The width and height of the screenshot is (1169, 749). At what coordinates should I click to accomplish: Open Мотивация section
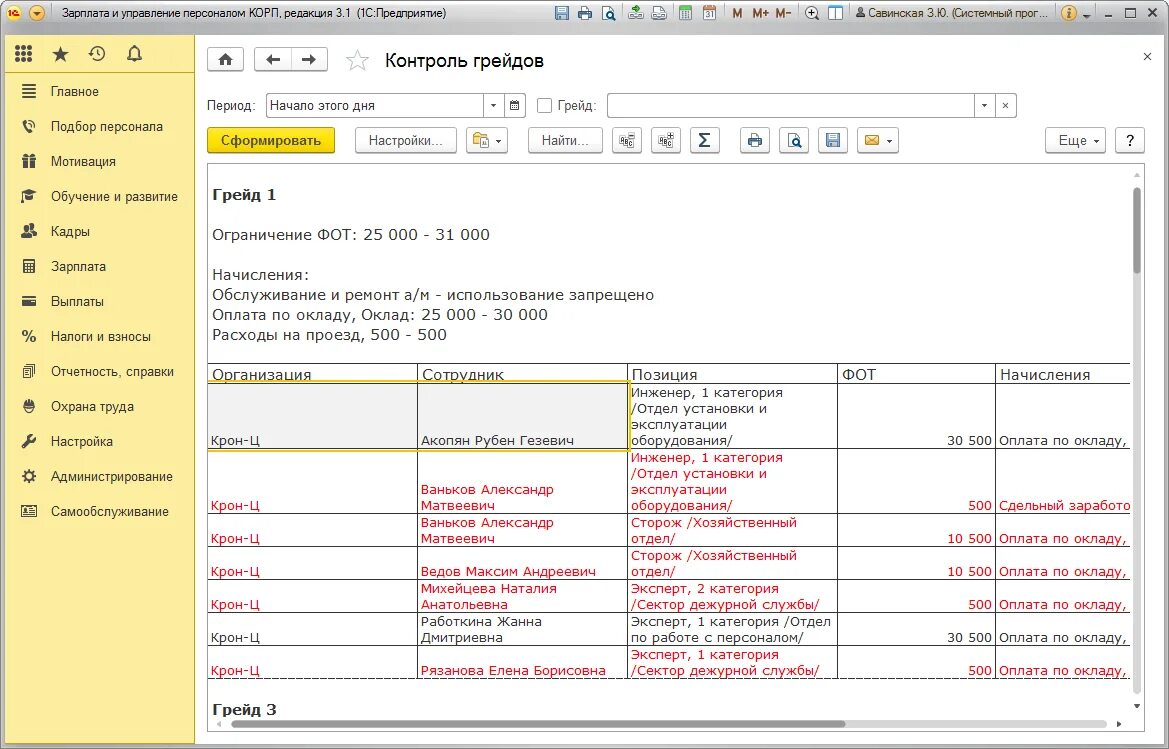click(x=100, y=162)
